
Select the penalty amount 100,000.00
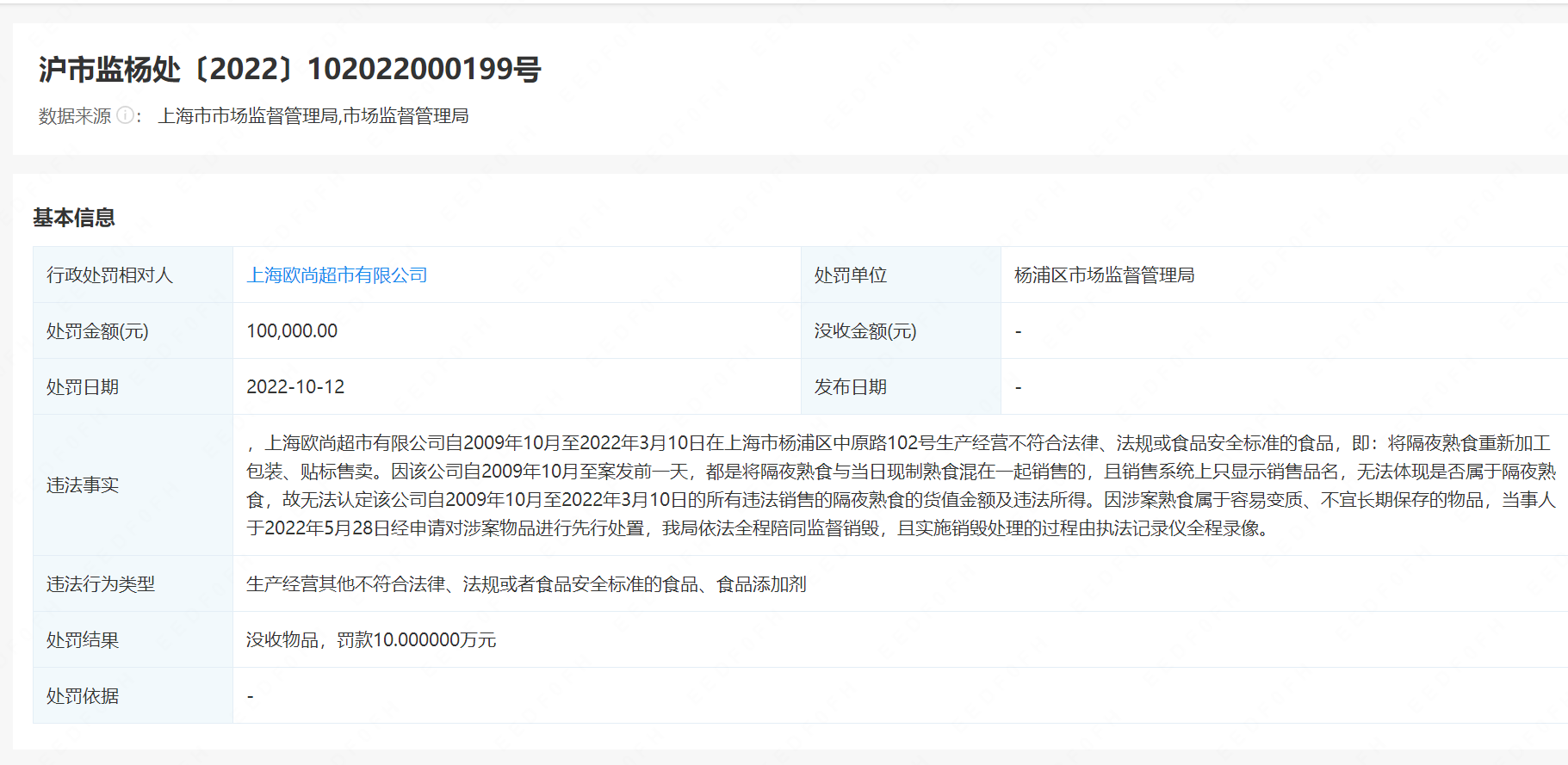coord(292,331)
